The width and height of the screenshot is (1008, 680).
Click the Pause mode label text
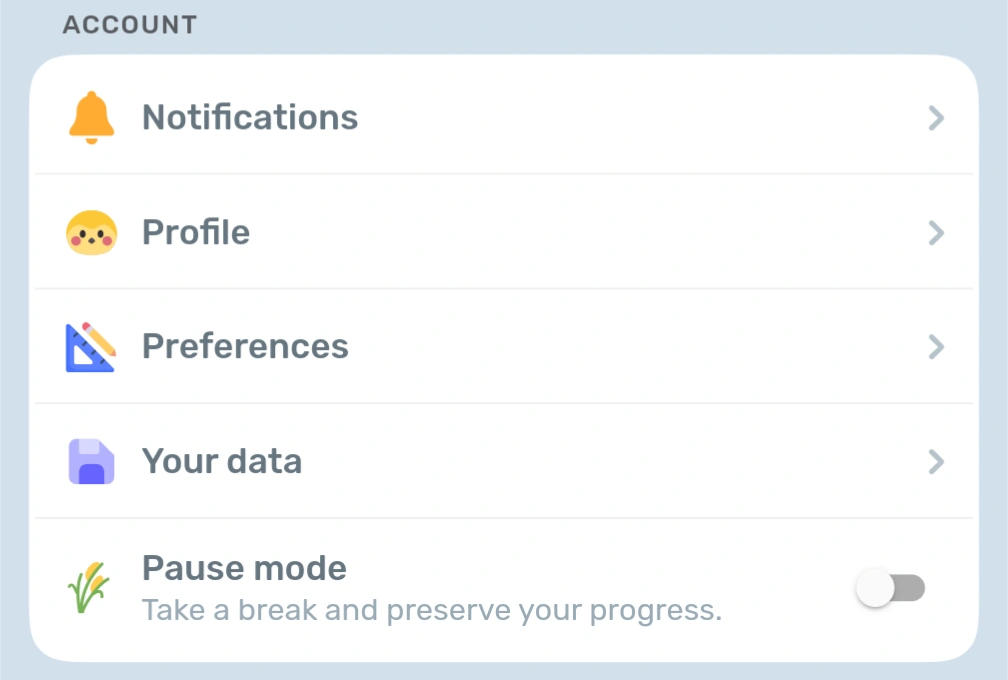click(x=243, y=567)
